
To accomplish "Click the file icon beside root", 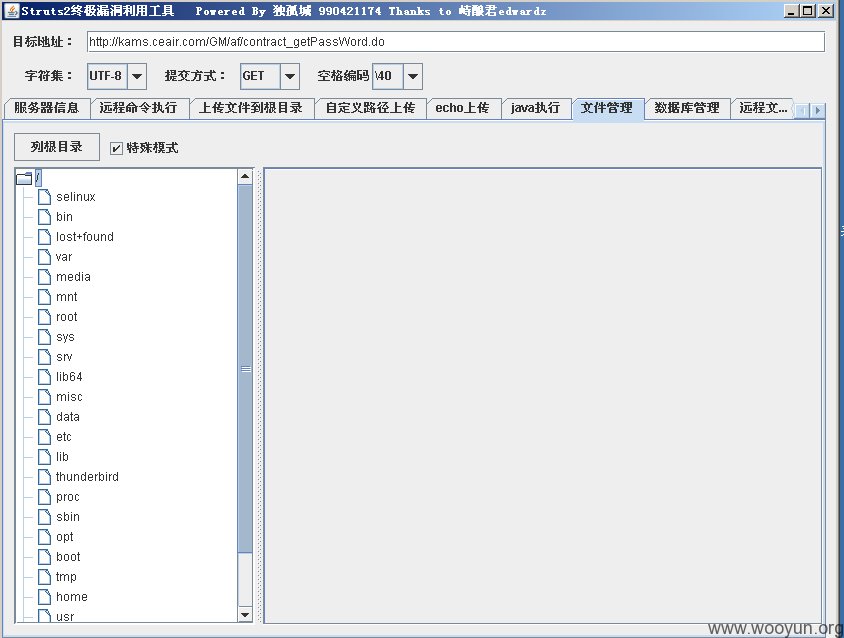I will coord(45,317).
